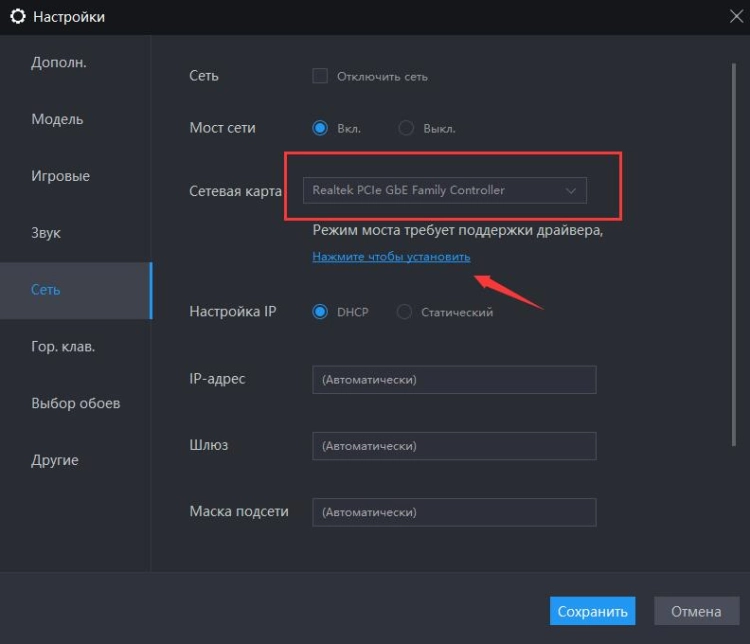Select the Гор. клав. hotkeys tab
Viewport: 750px width, 644px height.
tap(63, 347)
